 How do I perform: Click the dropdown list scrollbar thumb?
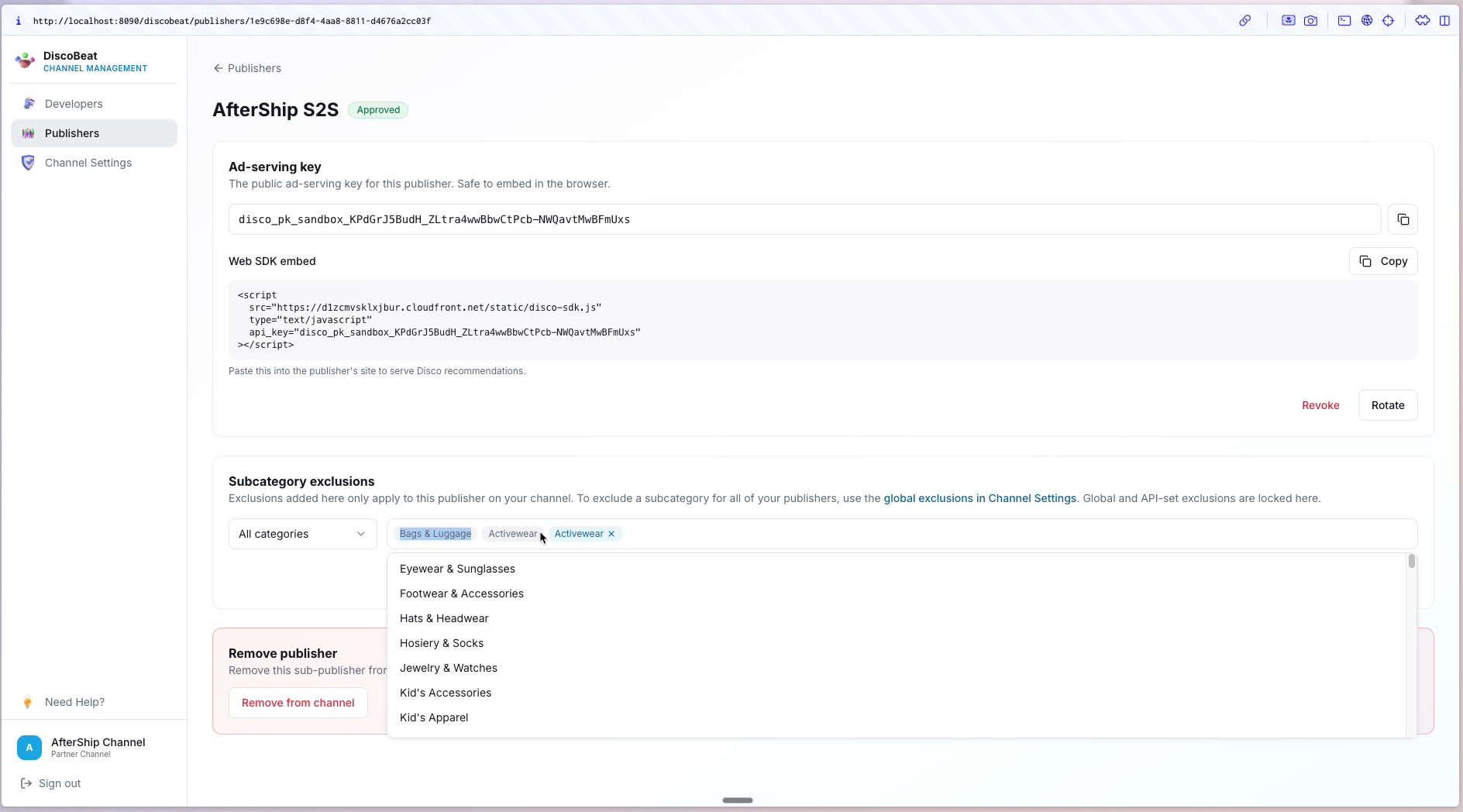click(x=1412, y=561)
